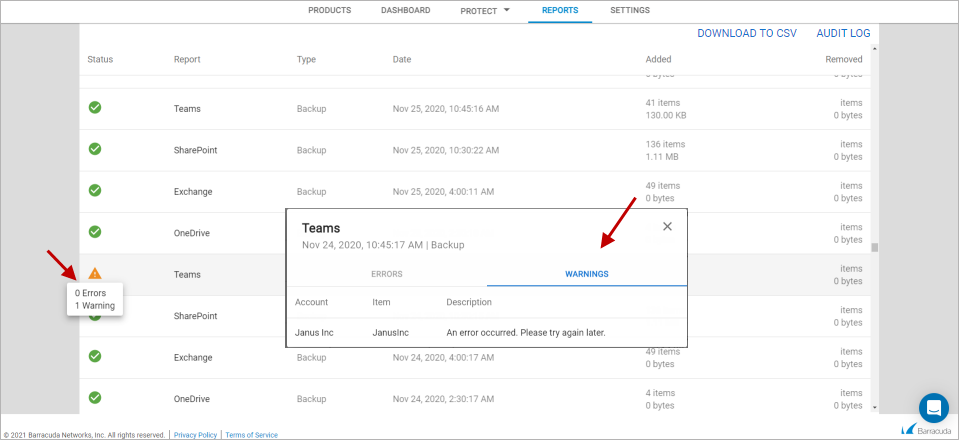Click the Removed column header

[x=844, y=59]
